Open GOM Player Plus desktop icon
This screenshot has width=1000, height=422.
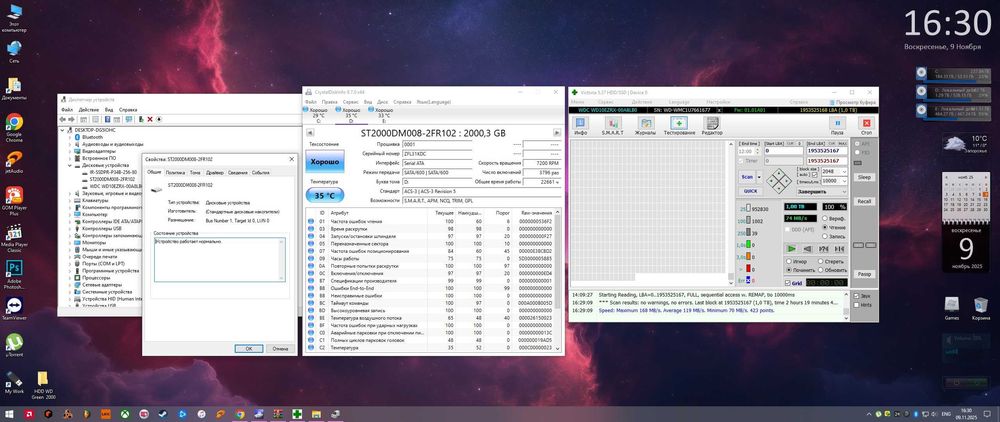point(13,201)
